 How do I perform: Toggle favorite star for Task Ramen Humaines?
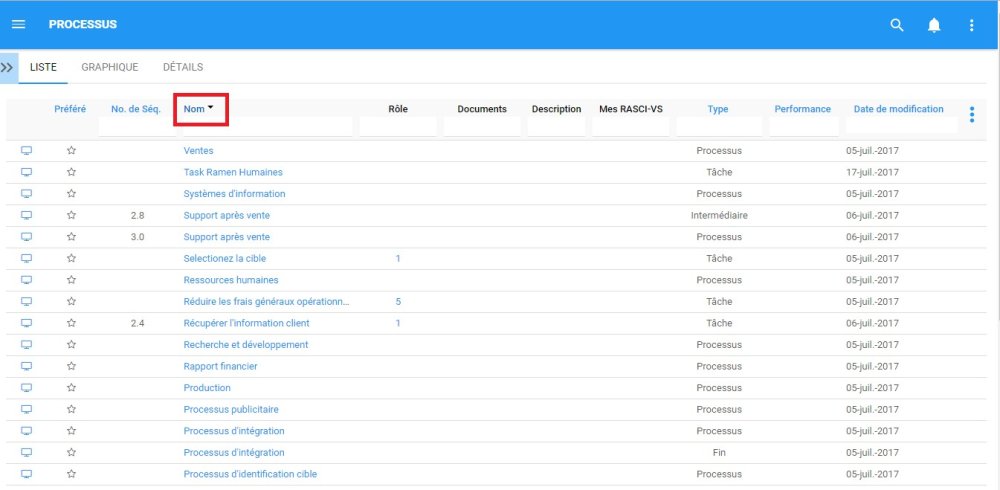[x=71, y=172]
